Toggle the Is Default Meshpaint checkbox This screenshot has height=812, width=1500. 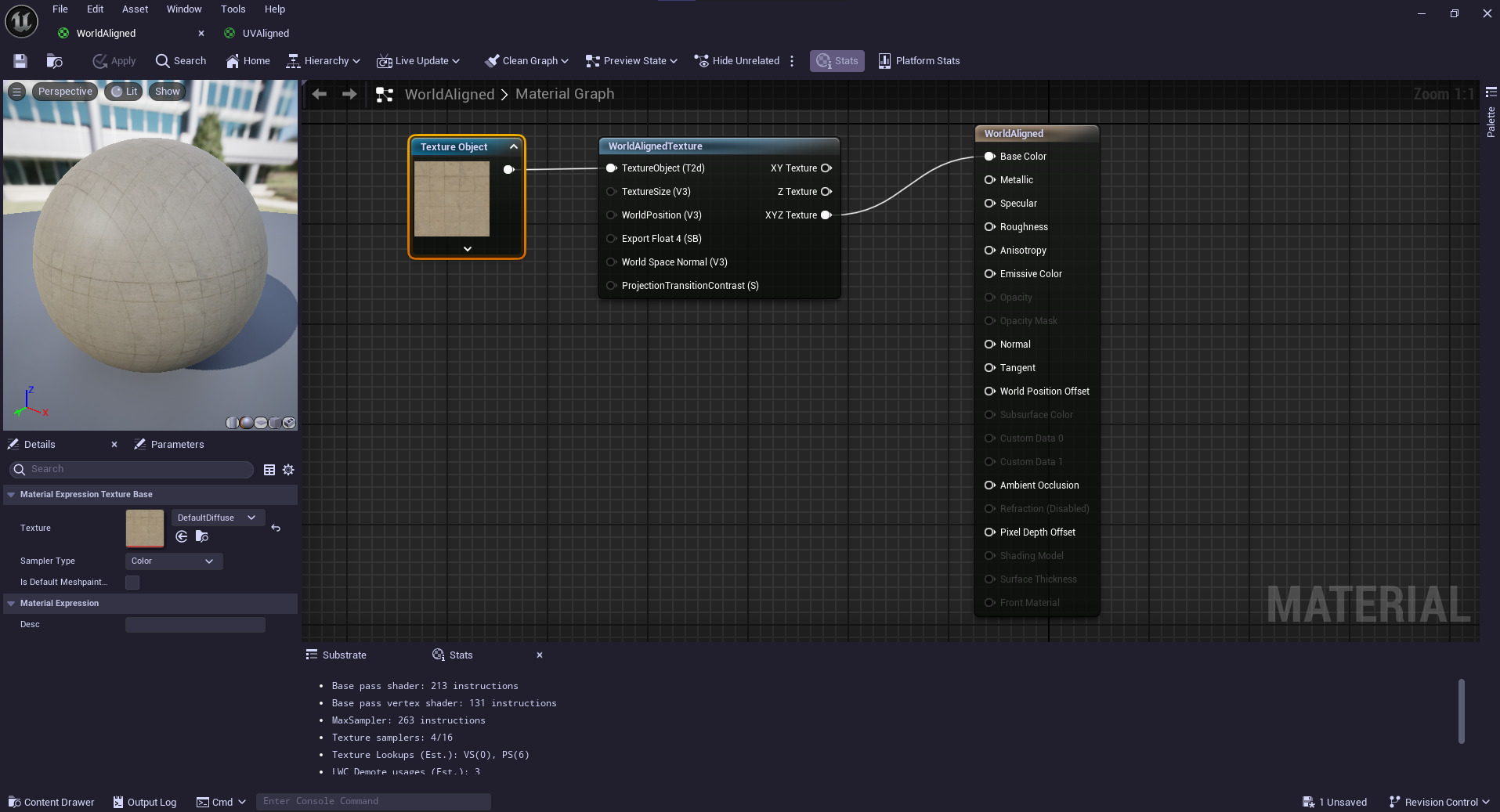(132, 583)
